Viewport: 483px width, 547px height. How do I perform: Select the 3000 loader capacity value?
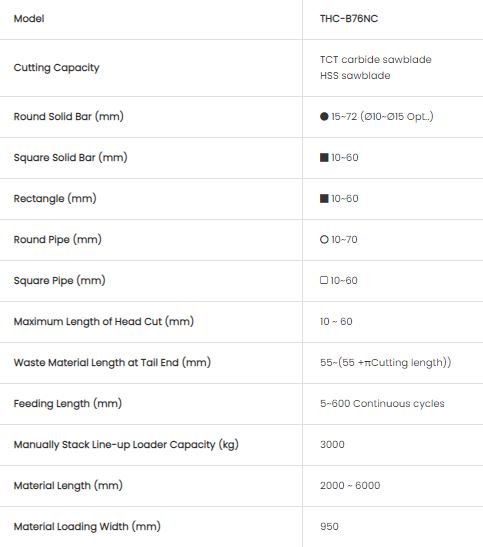tap(332, 444)
